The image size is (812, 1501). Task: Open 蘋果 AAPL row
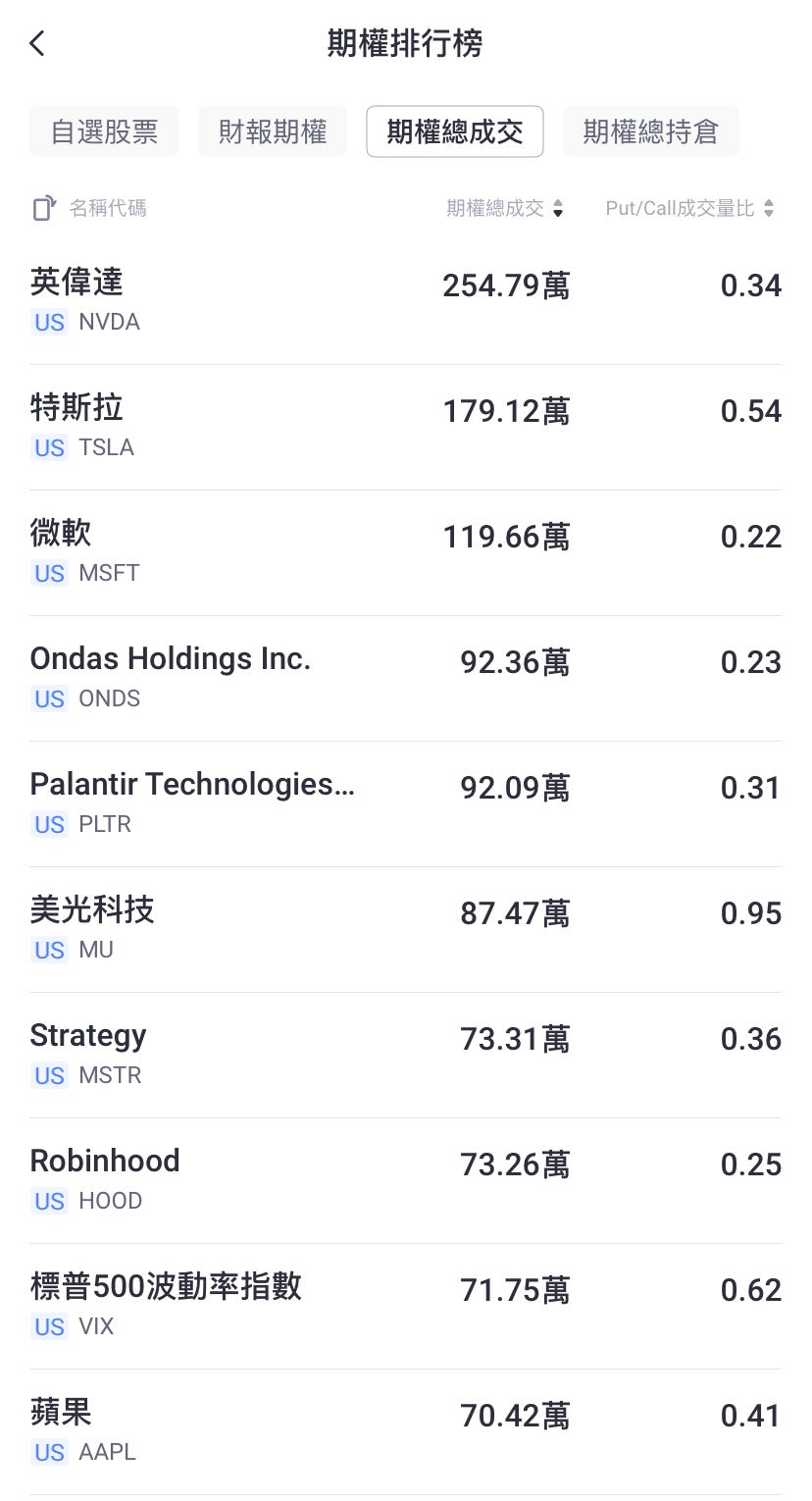(x=406, y=1432)
